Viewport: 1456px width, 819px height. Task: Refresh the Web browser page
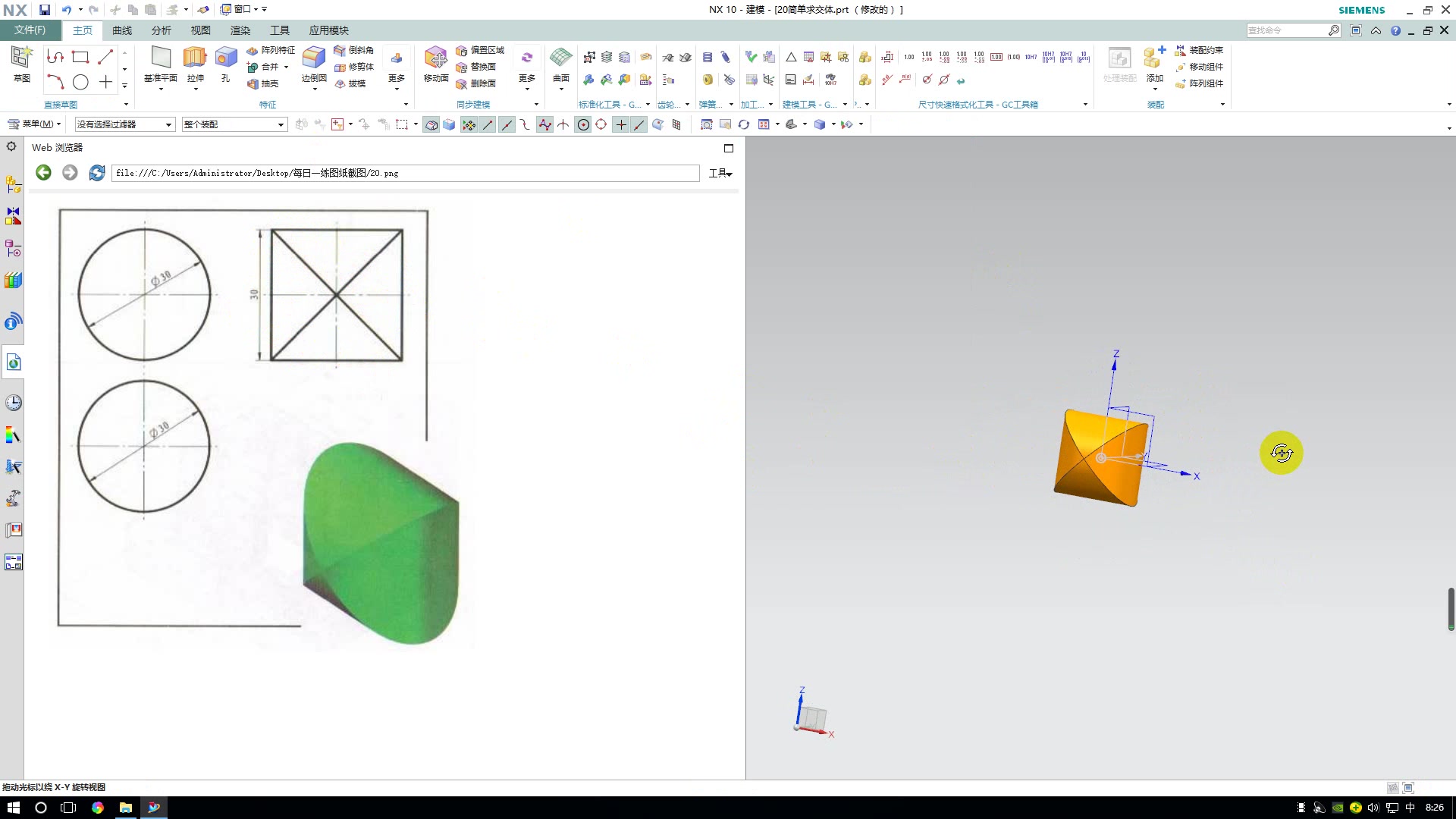[97, 173]
